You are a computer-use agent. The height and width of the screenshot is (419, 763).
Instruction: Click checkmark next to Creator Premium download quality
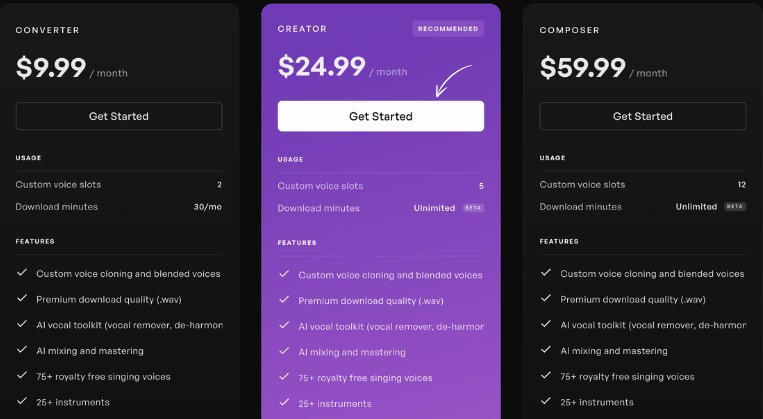pyautogui.click(x=284, y=300)
